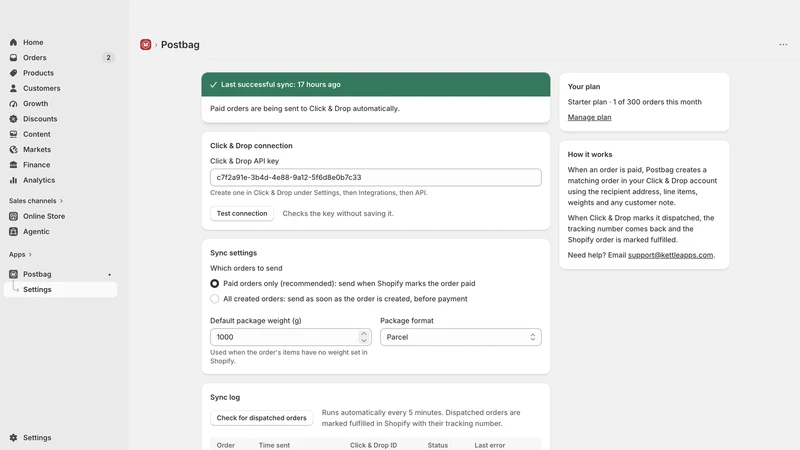Expand the Apps section chevron
Image resolution: width=800 pixels, height=450 pixels.
[30, 255]
